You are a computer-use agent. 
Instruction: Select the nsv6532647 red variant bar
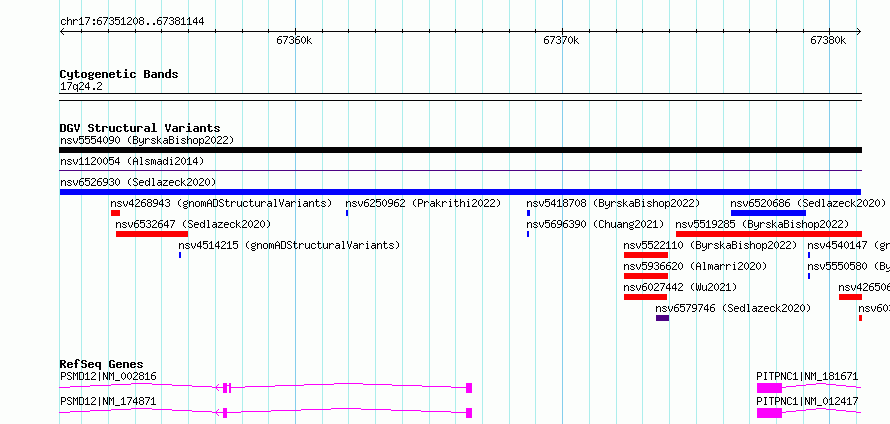coord(152,234)
